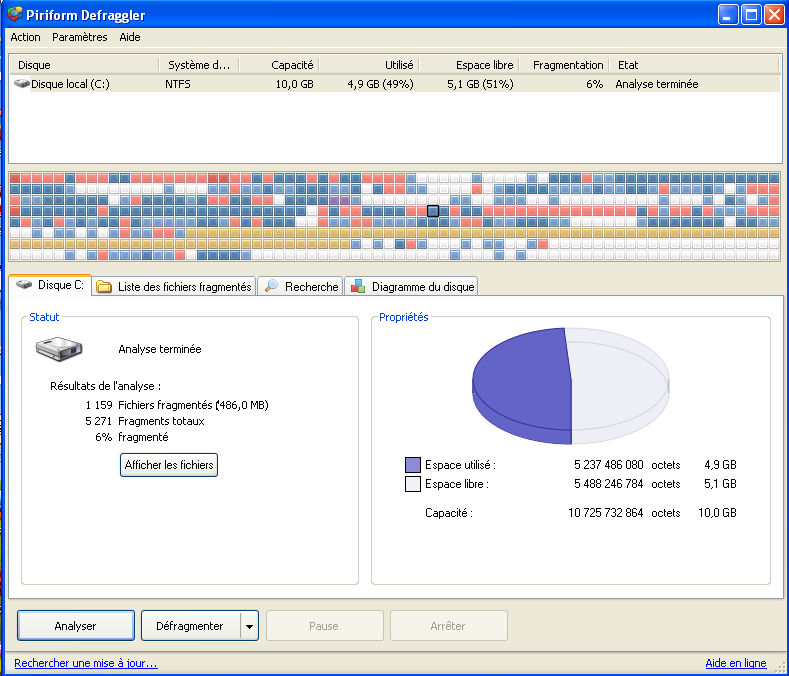Click the Arrêter button

click(x=448, y=626)
